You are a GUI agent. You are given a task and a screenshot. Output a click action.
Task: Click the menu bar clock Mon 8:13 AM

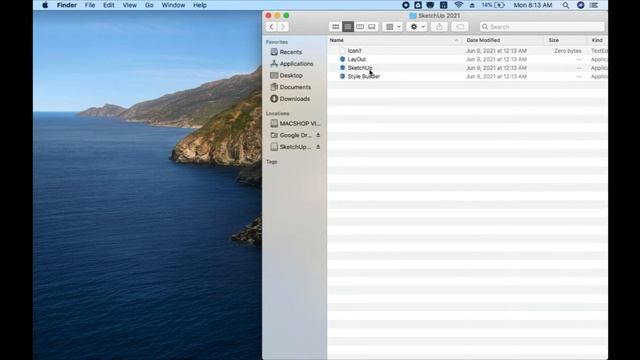tap(533, 5)
